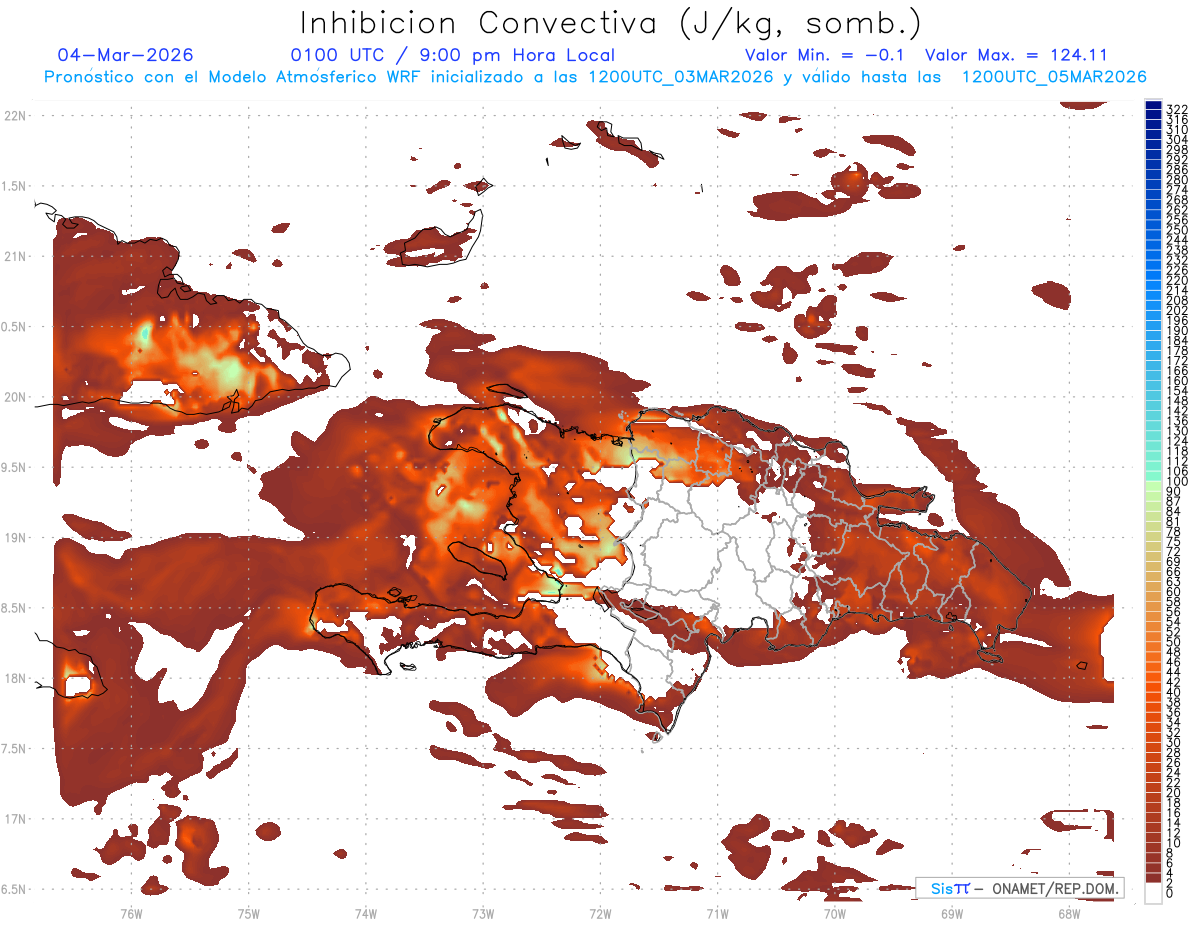Click the "72W" longitude label
Viewport: 1200px width, 927px height.
(600, 913)
